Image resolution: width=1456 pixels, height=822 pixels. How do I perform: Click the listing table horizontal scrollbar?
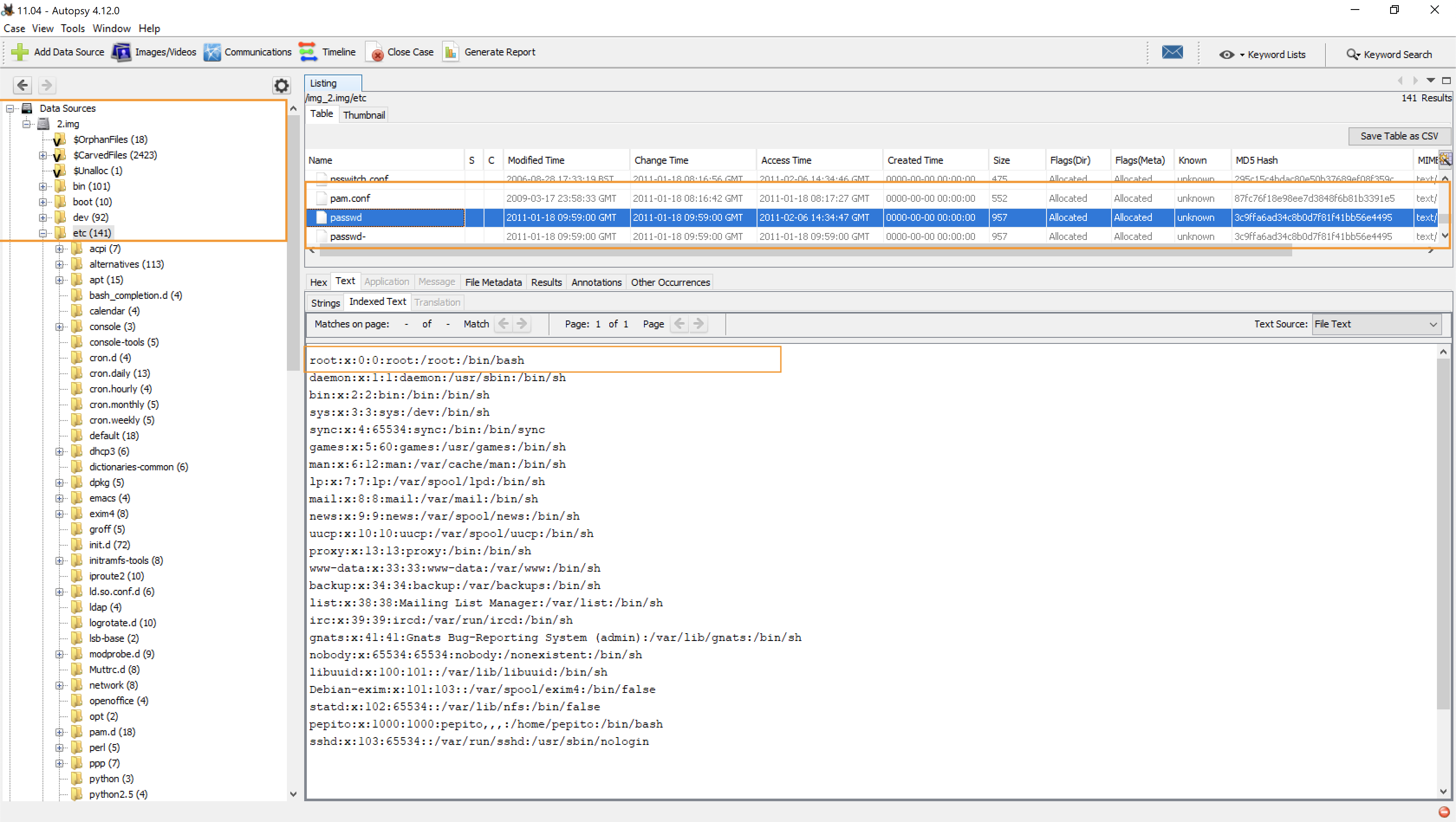tap(806, 252)
